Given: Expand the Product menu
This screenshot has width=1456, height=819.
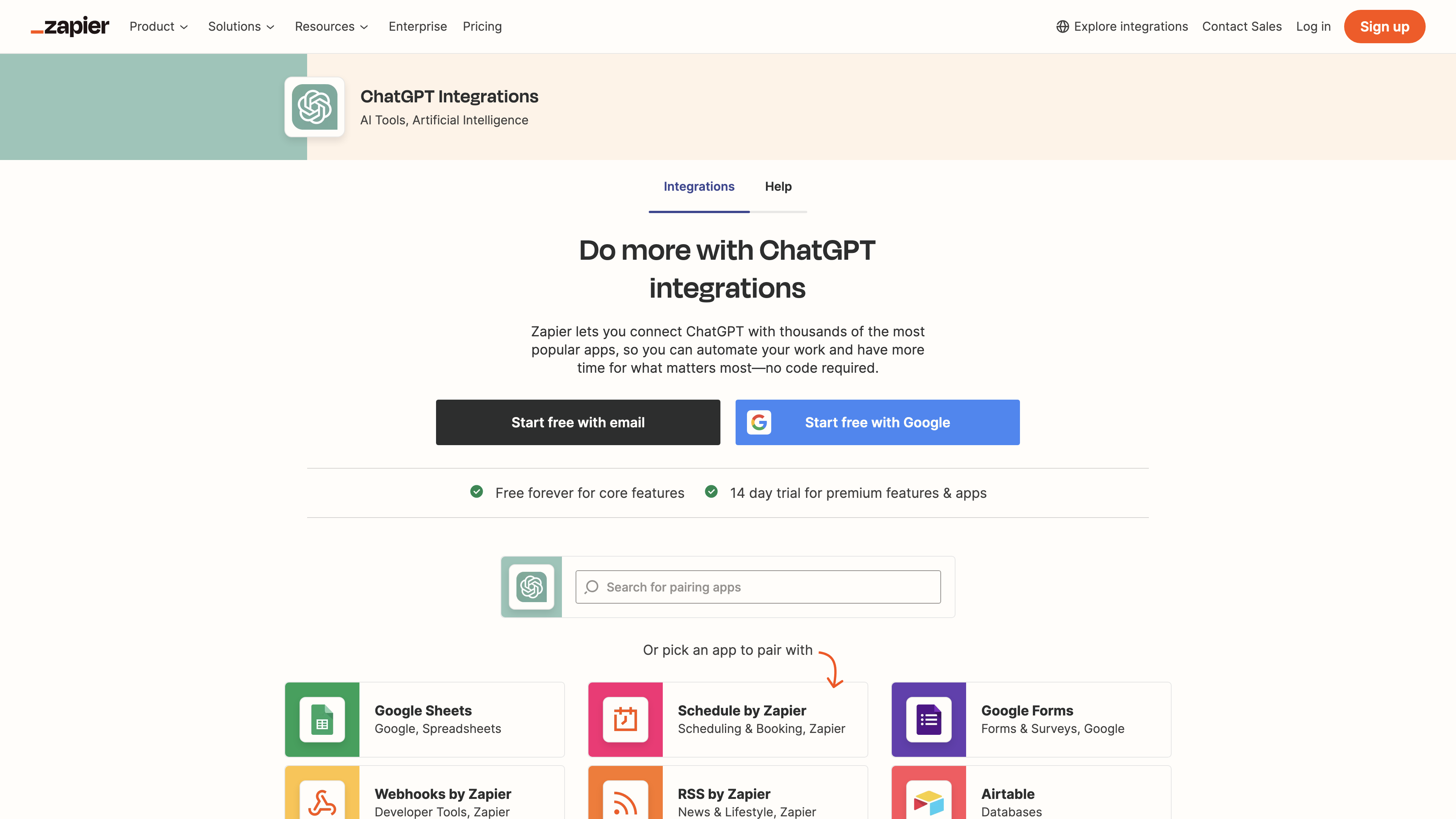Looking at the screenshot, I should click(x=159, y=27).
